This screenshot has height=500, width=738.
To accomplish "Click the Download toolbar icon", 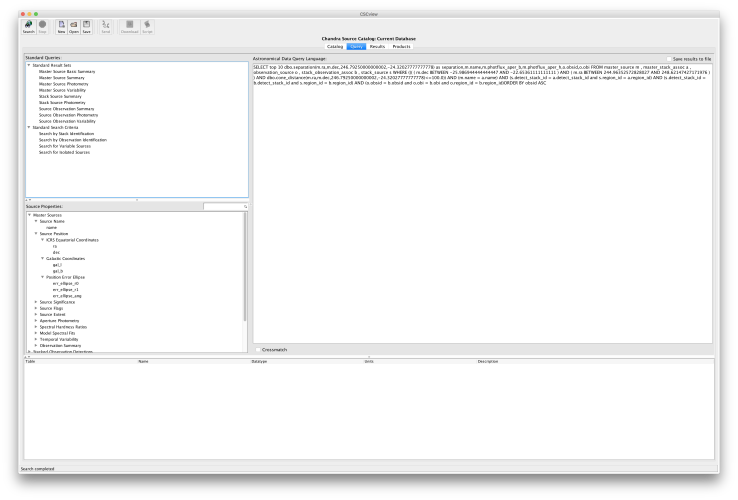I will click(x=129, y=25).
